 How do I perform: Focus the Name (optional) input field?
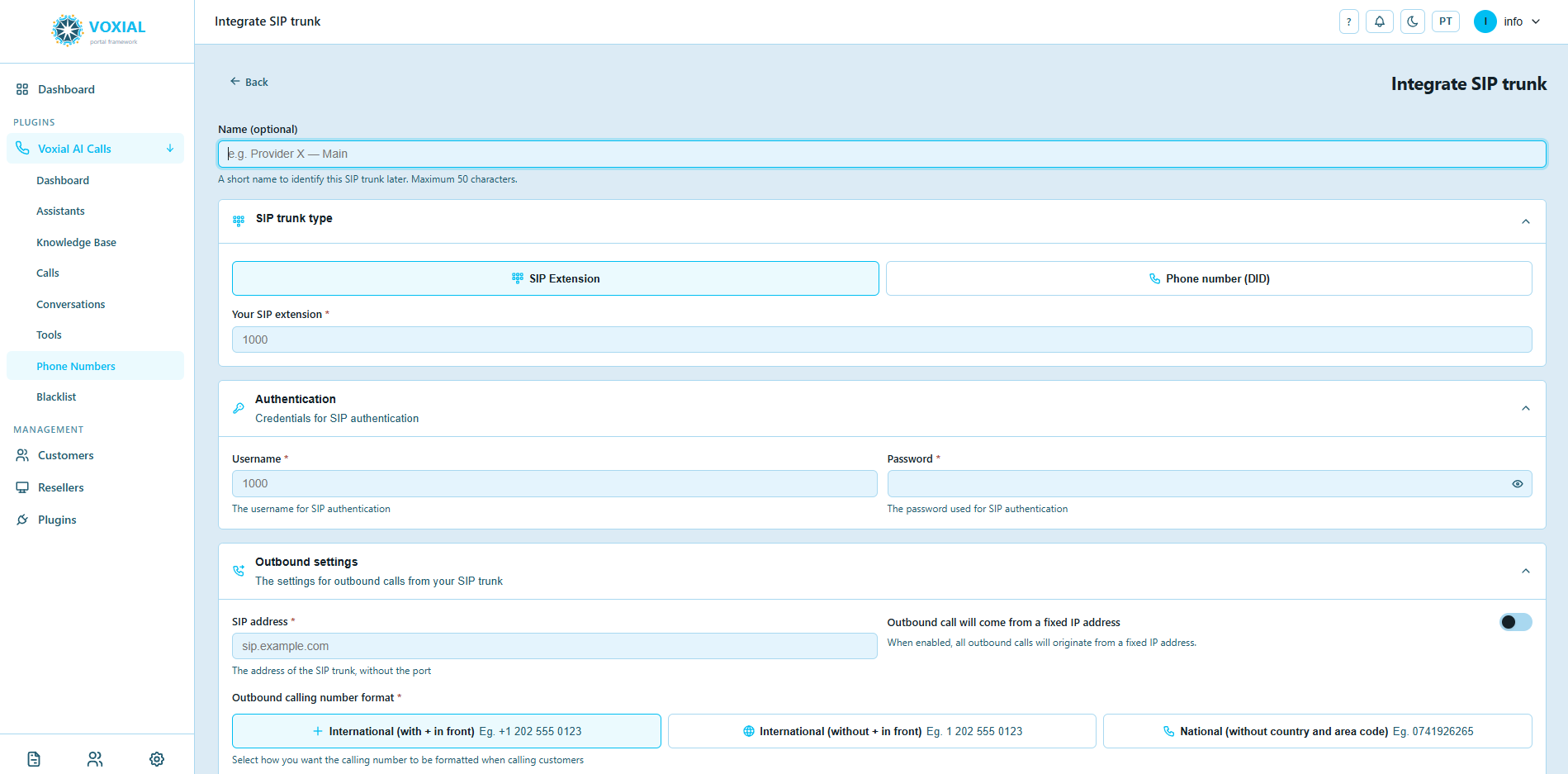coord(882,154)
